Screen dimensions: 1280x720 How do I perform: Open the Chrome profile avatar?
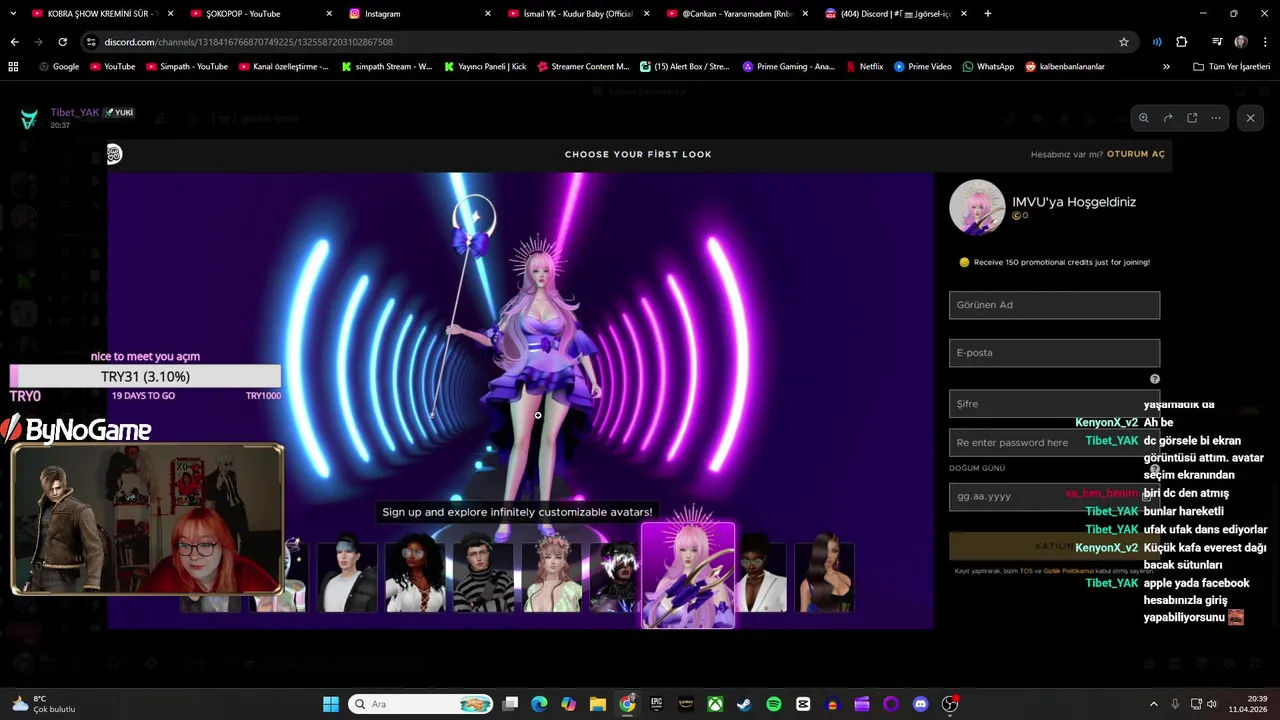1241,42
